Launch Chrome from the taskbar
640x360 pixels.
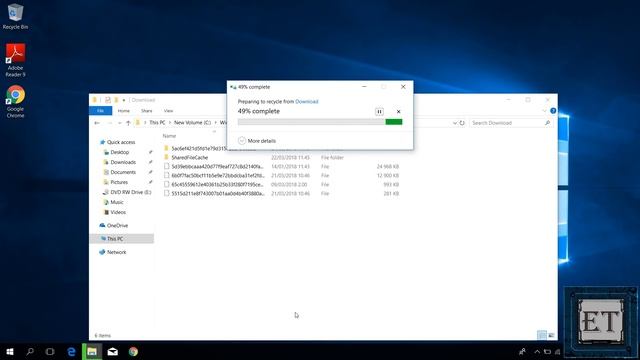[x=133, y=351]
